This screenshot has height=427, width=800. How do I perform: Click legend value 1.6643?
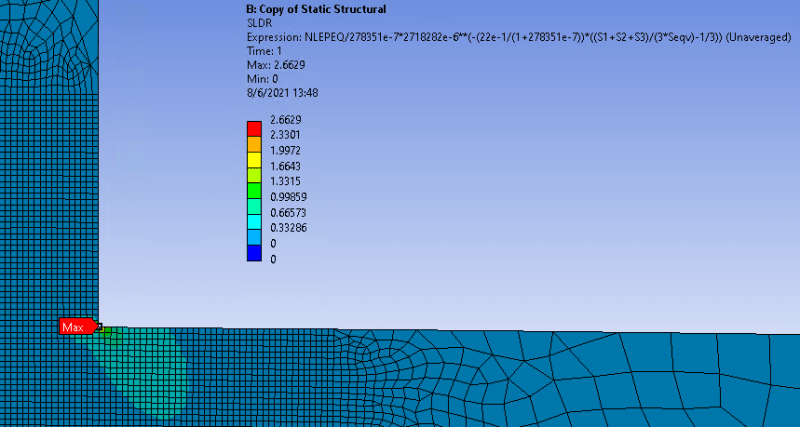(285, 166)
